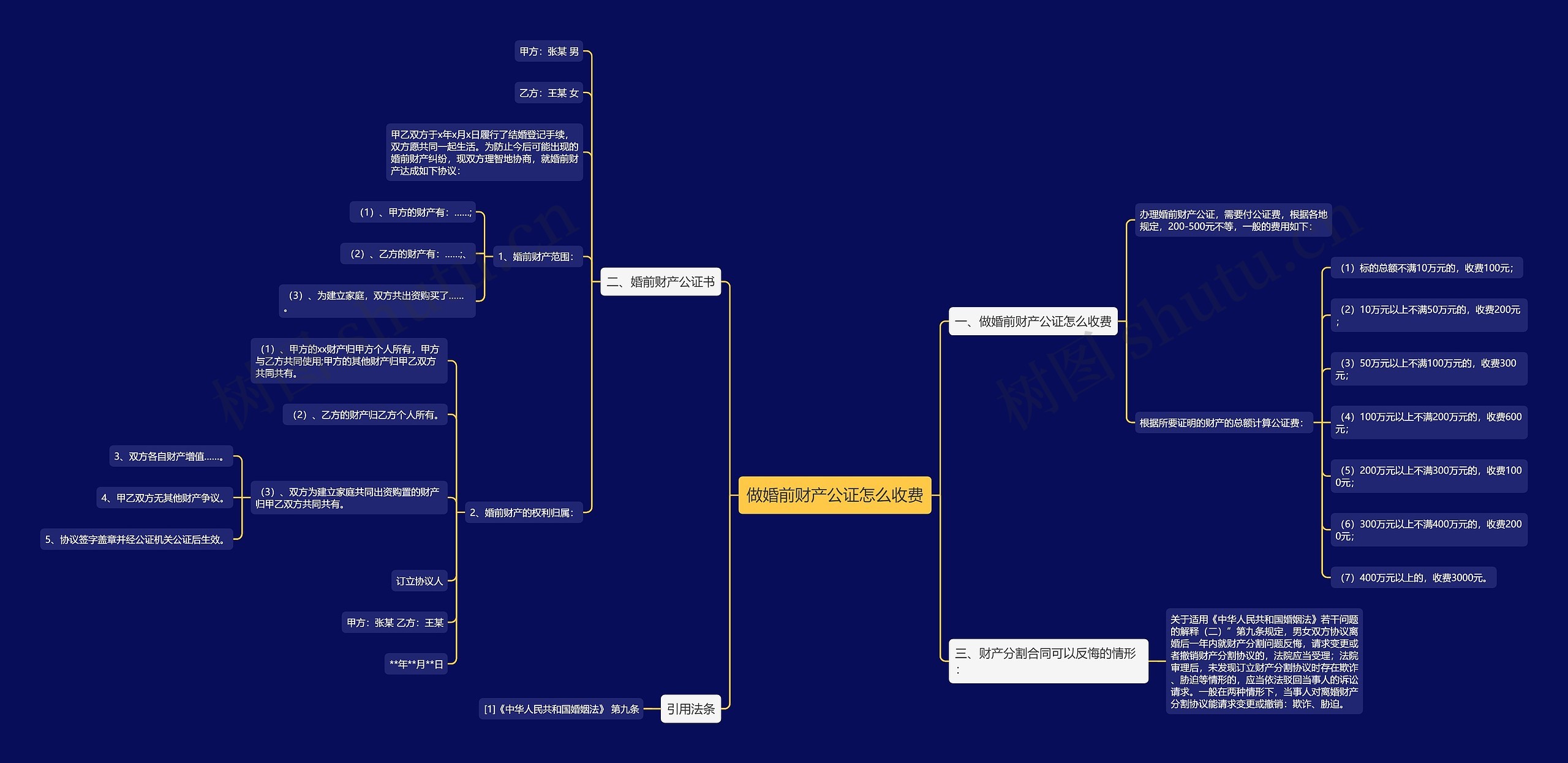Screen dimensions: 1568x763
Task: Expand the '一、做婚前财产公证怎么收费' node
Action: 1010,319
